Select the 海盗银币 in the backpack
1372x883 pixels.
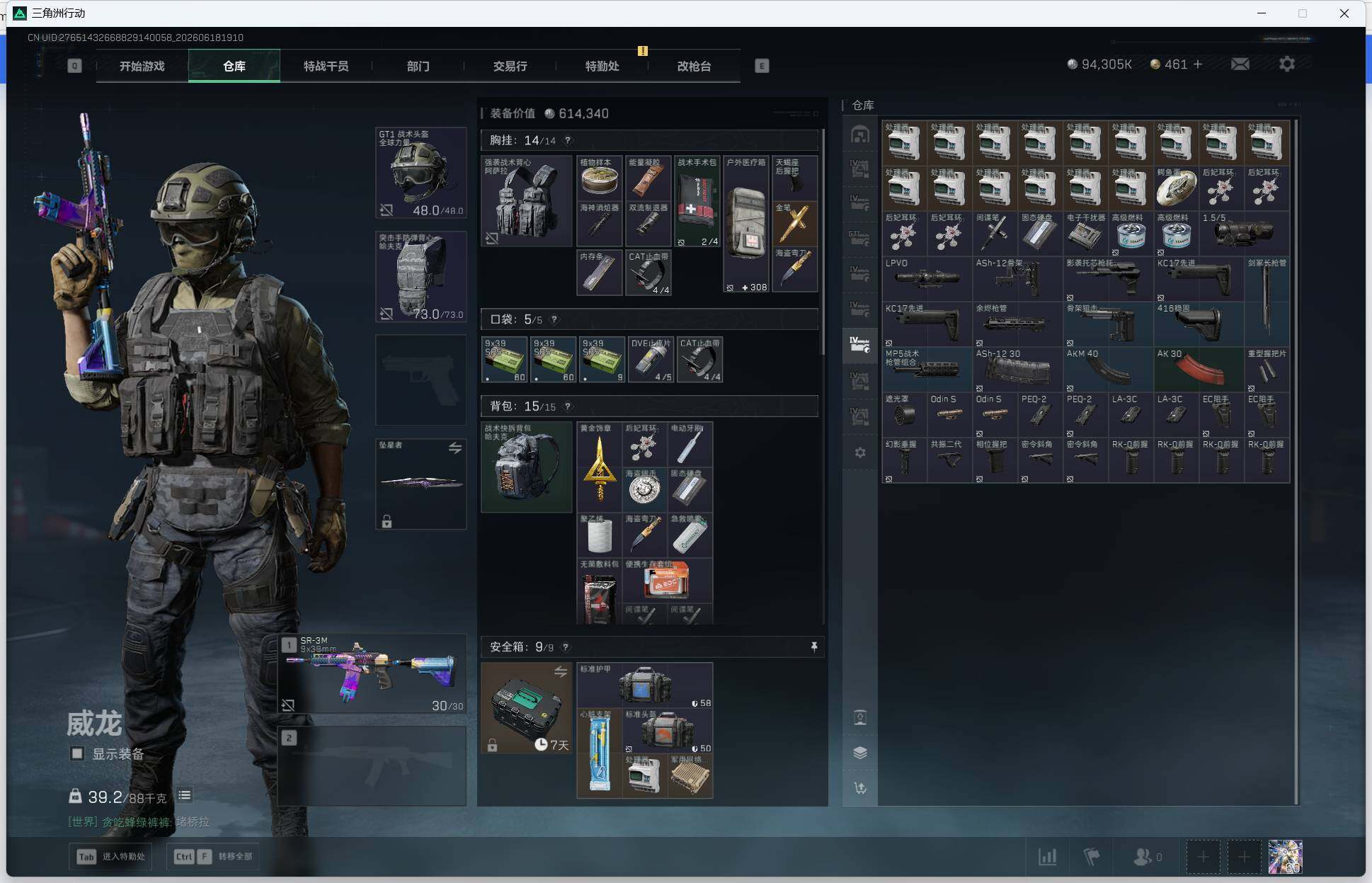[645, 490]
